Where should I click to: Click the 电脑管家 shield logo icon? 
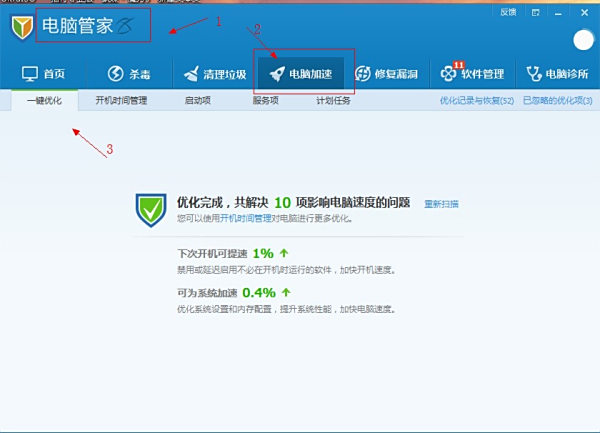point(22,27)
